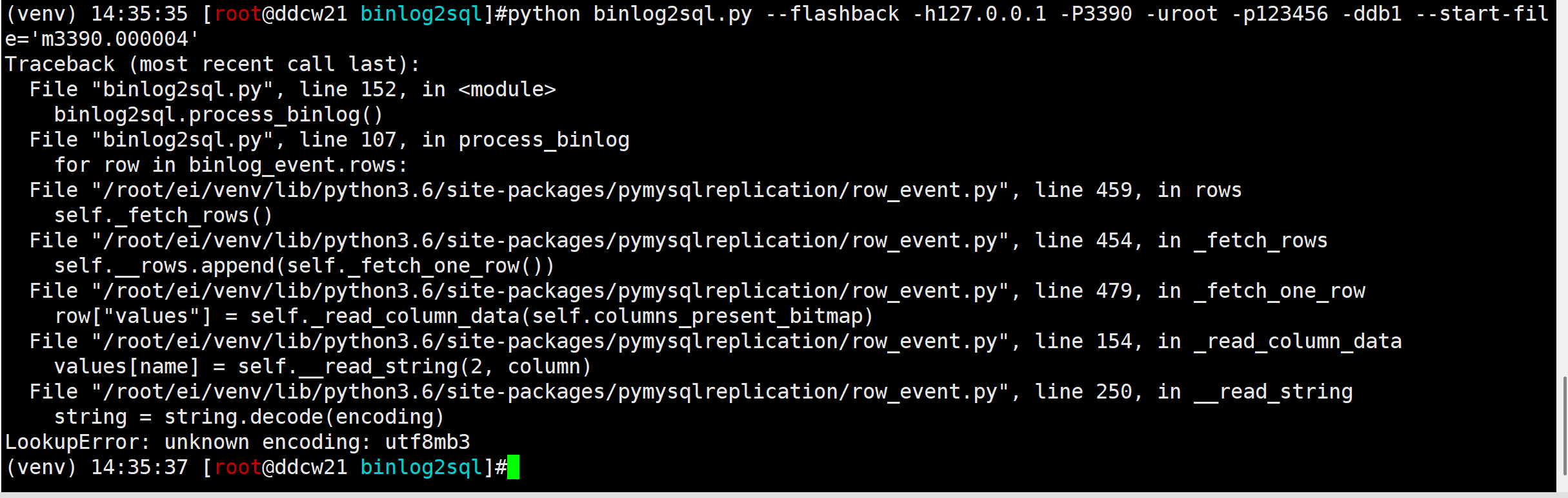
Task: Click the -p123456 password argument
Action: [x=1280, y=14]
